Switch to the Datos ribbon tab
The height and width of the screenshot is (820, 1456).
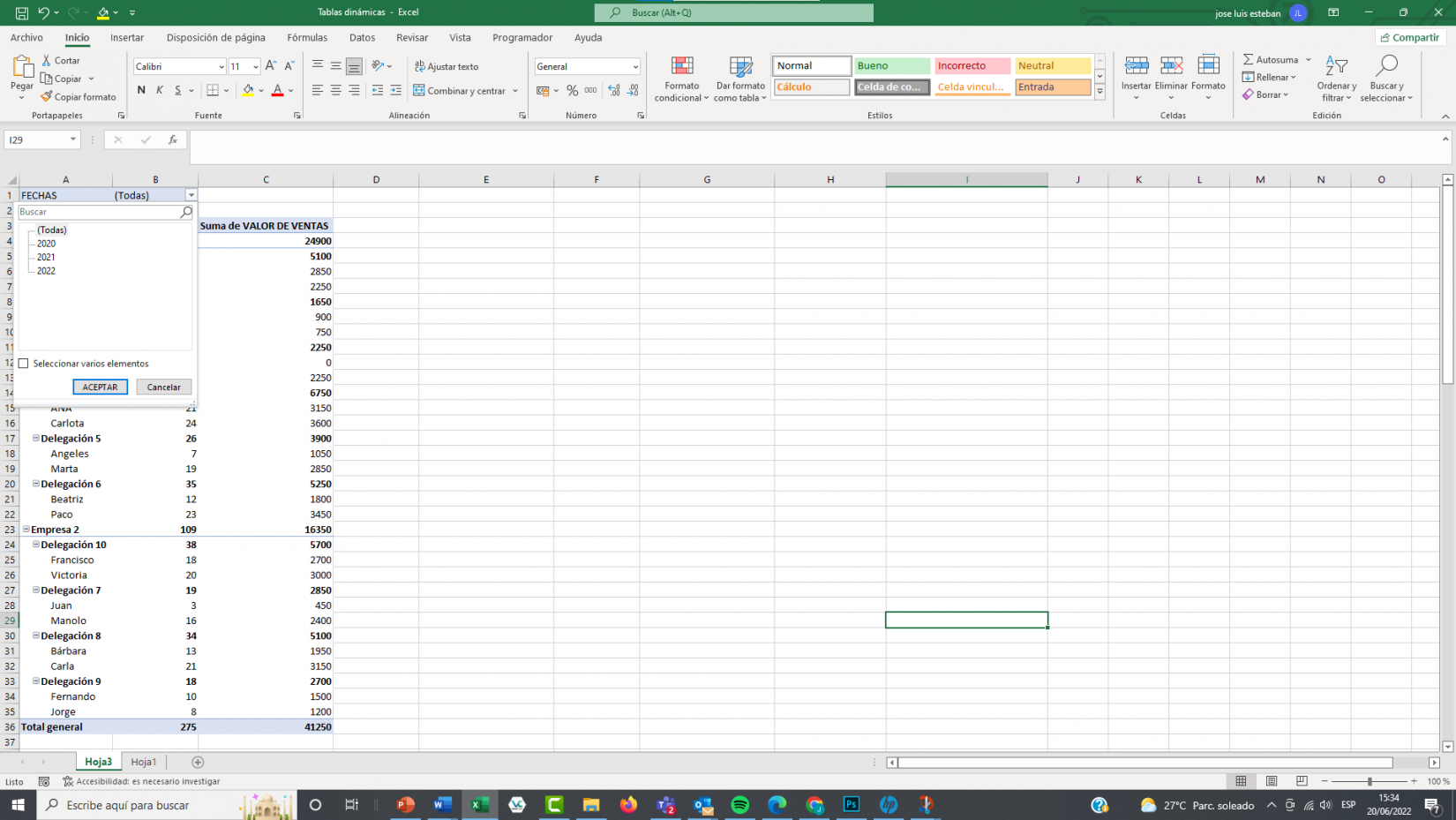(x=362, y=37)
